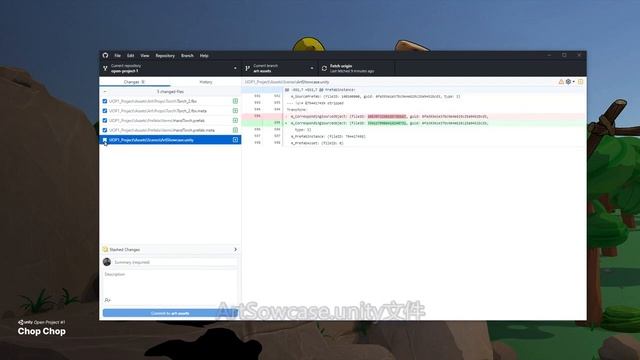Click the GitHub logo icon in title bar

pyautogui.click(x=105, y=56)
